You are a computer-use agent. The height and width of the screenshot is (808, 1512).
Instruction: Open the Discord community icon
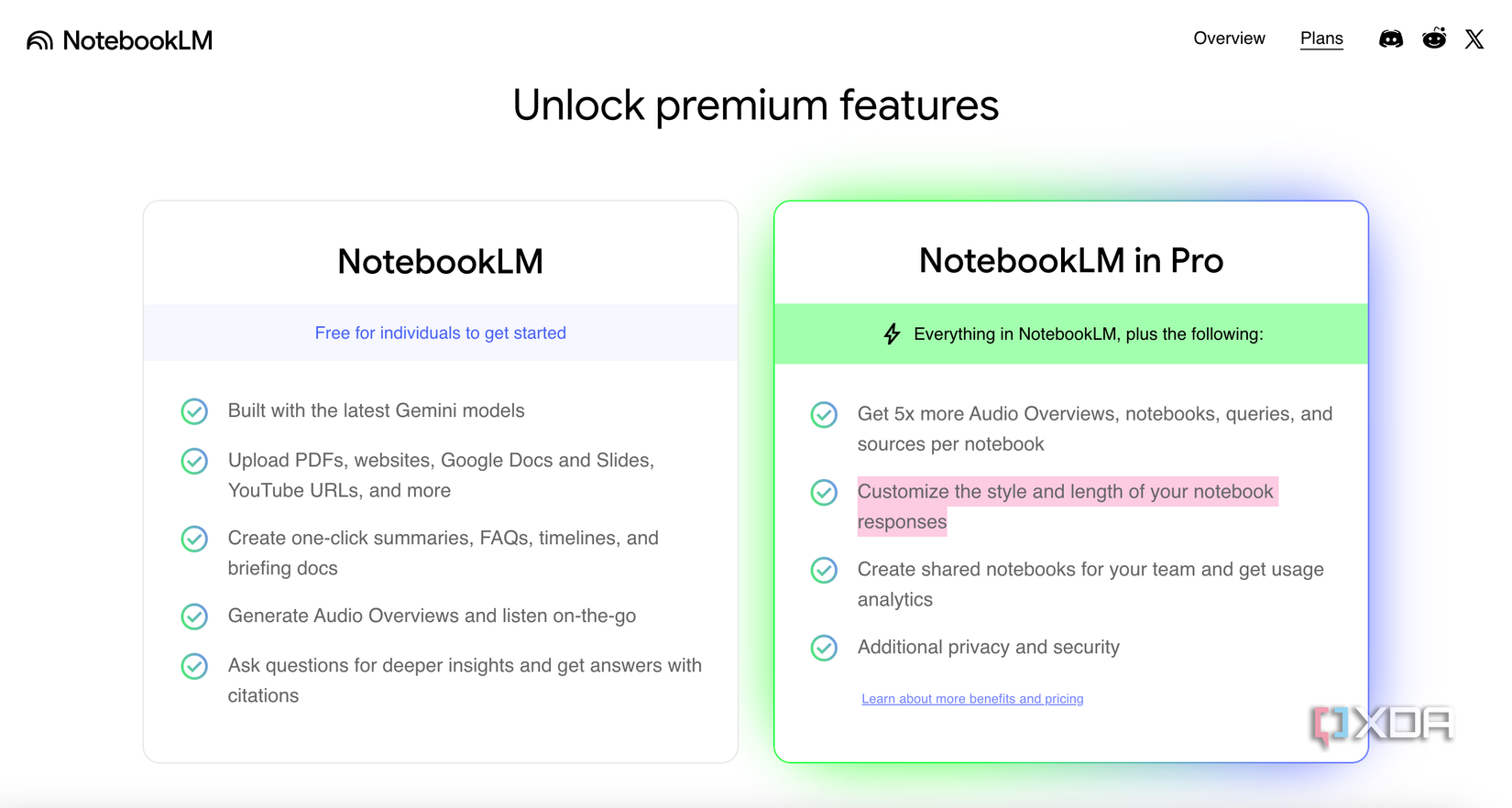pos(1391,38)
